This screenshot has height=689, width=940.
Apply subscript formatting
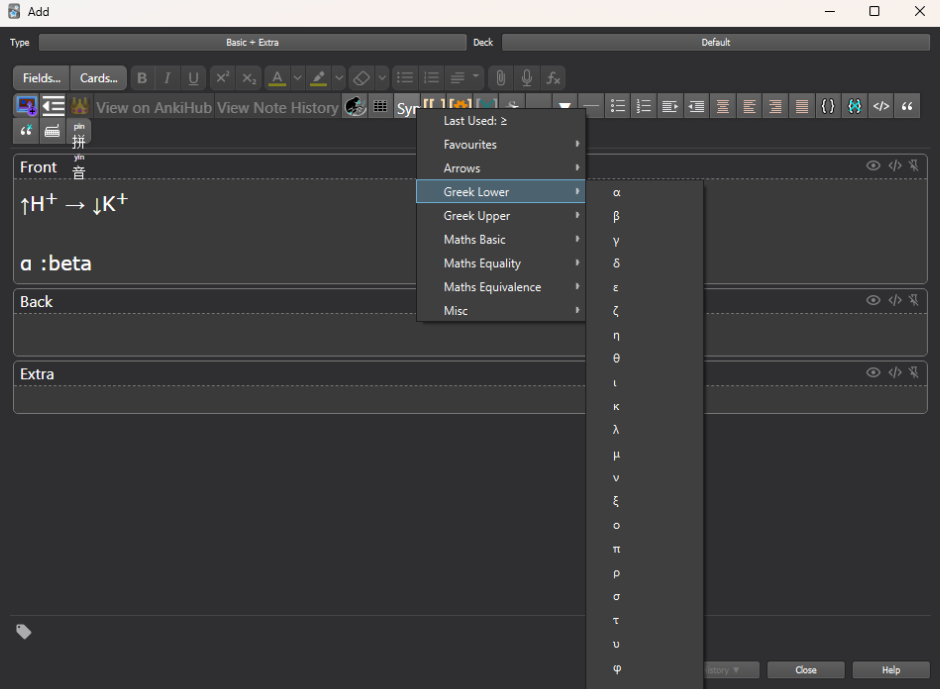tap(248, 78)
